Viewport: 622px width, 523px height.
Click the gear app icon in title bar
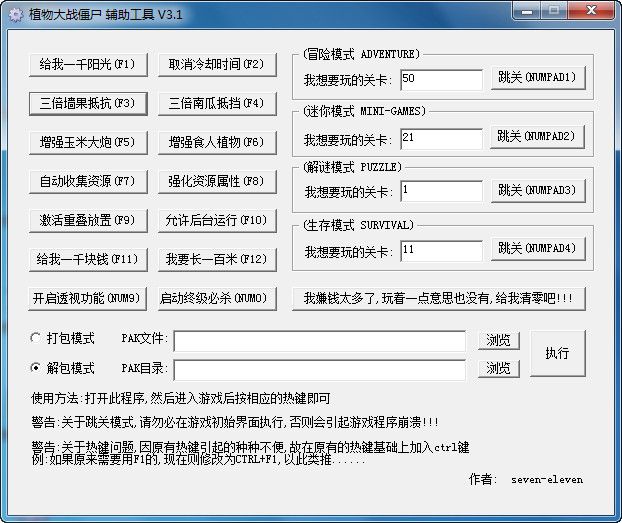click(x=15, y=15)
